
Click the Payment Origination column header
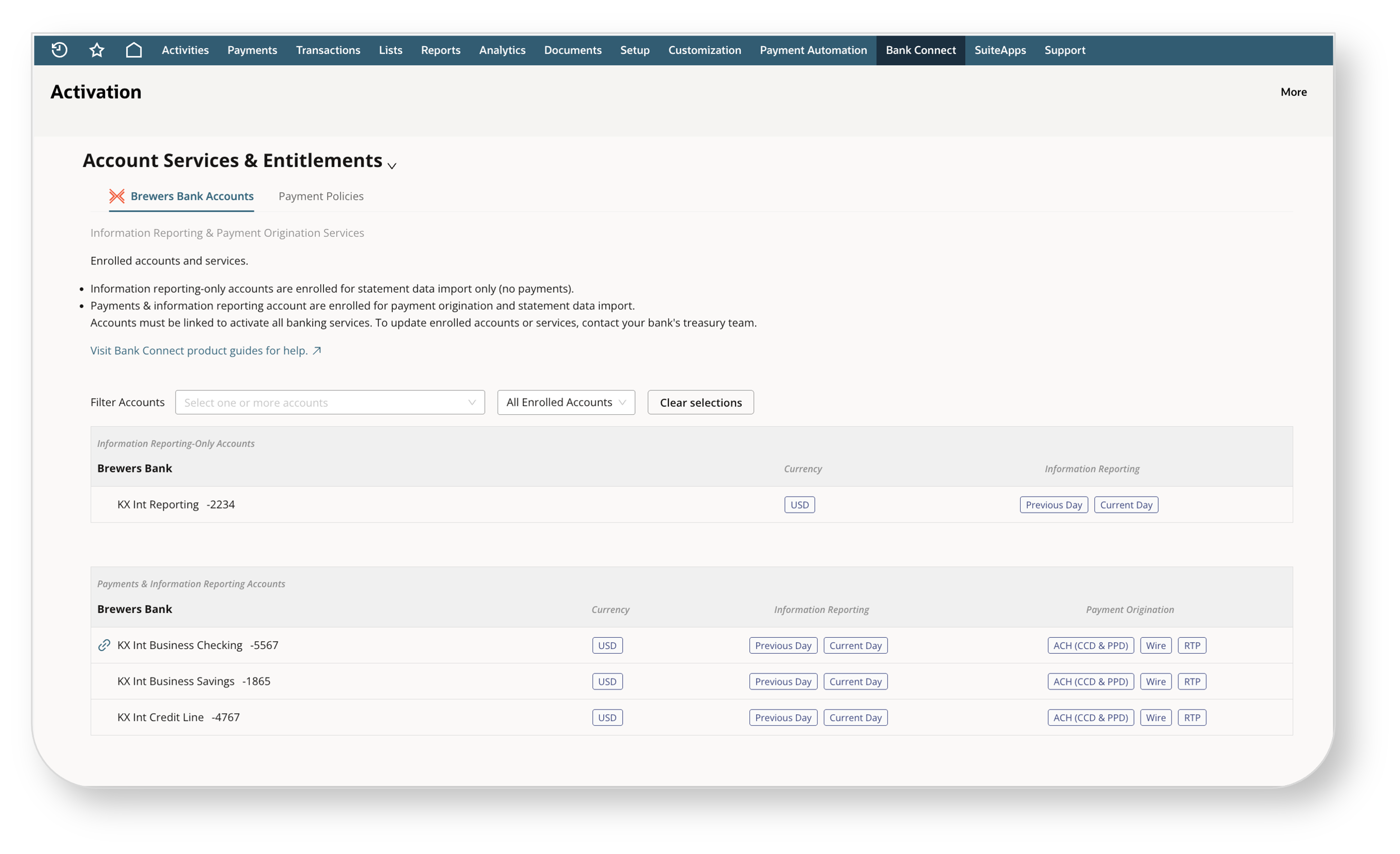point(1130,610)
